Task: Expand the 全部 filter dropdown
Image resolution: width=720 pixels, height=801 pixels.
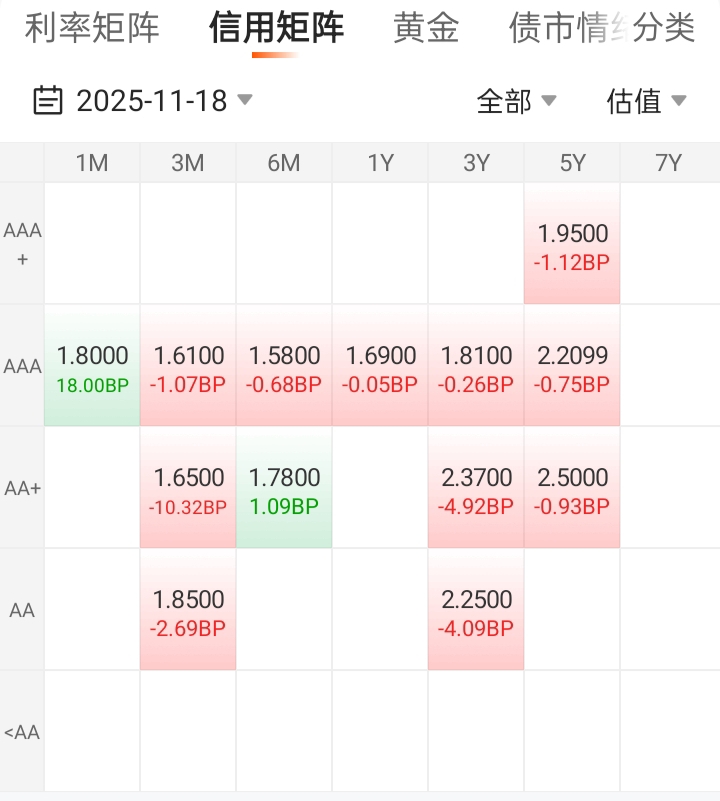Action: tap(548, 100)
